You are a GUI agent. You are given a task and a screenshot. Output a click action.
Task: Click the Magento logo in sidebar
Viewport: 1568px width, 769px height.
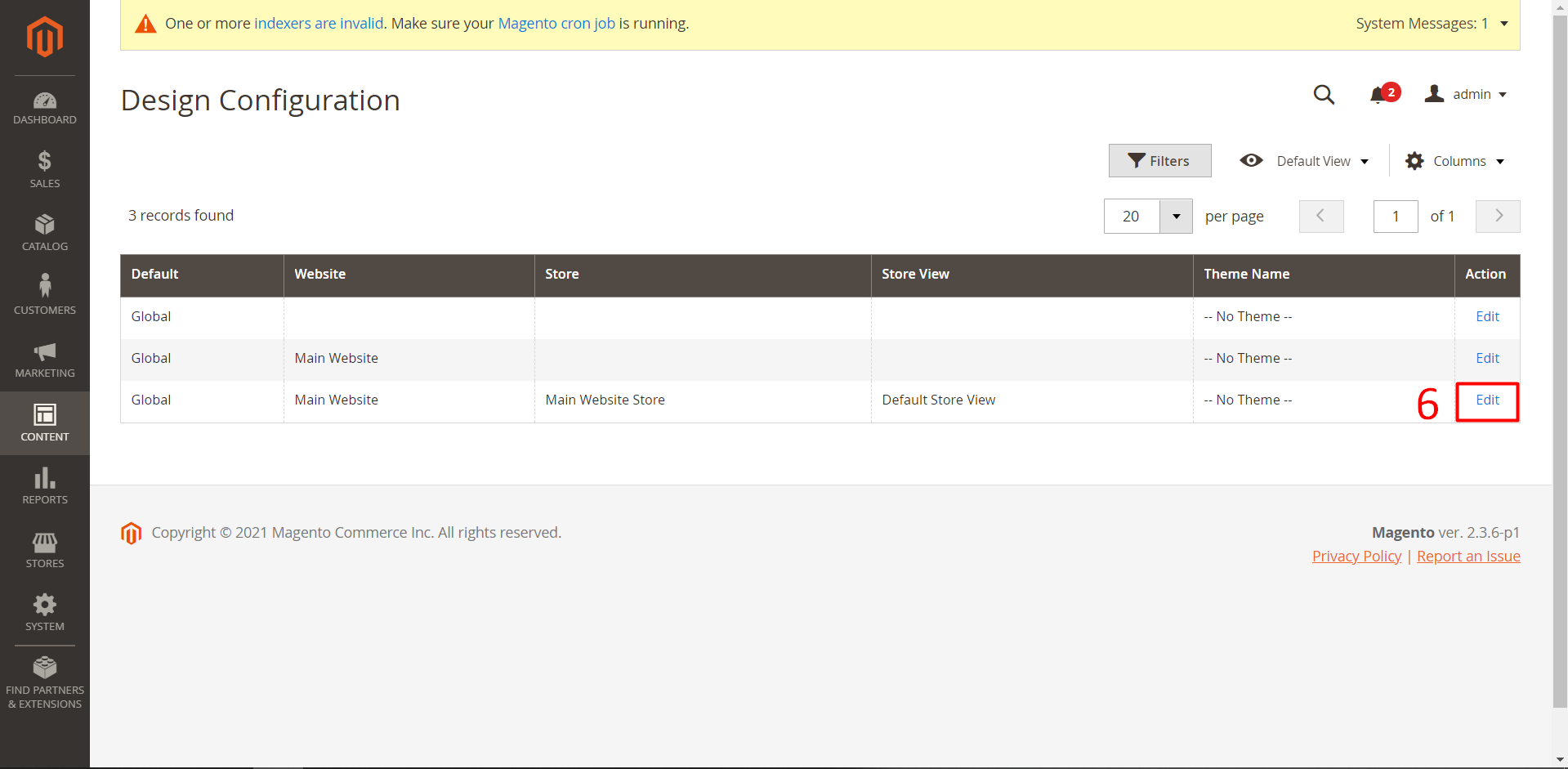tap(44, 37)
